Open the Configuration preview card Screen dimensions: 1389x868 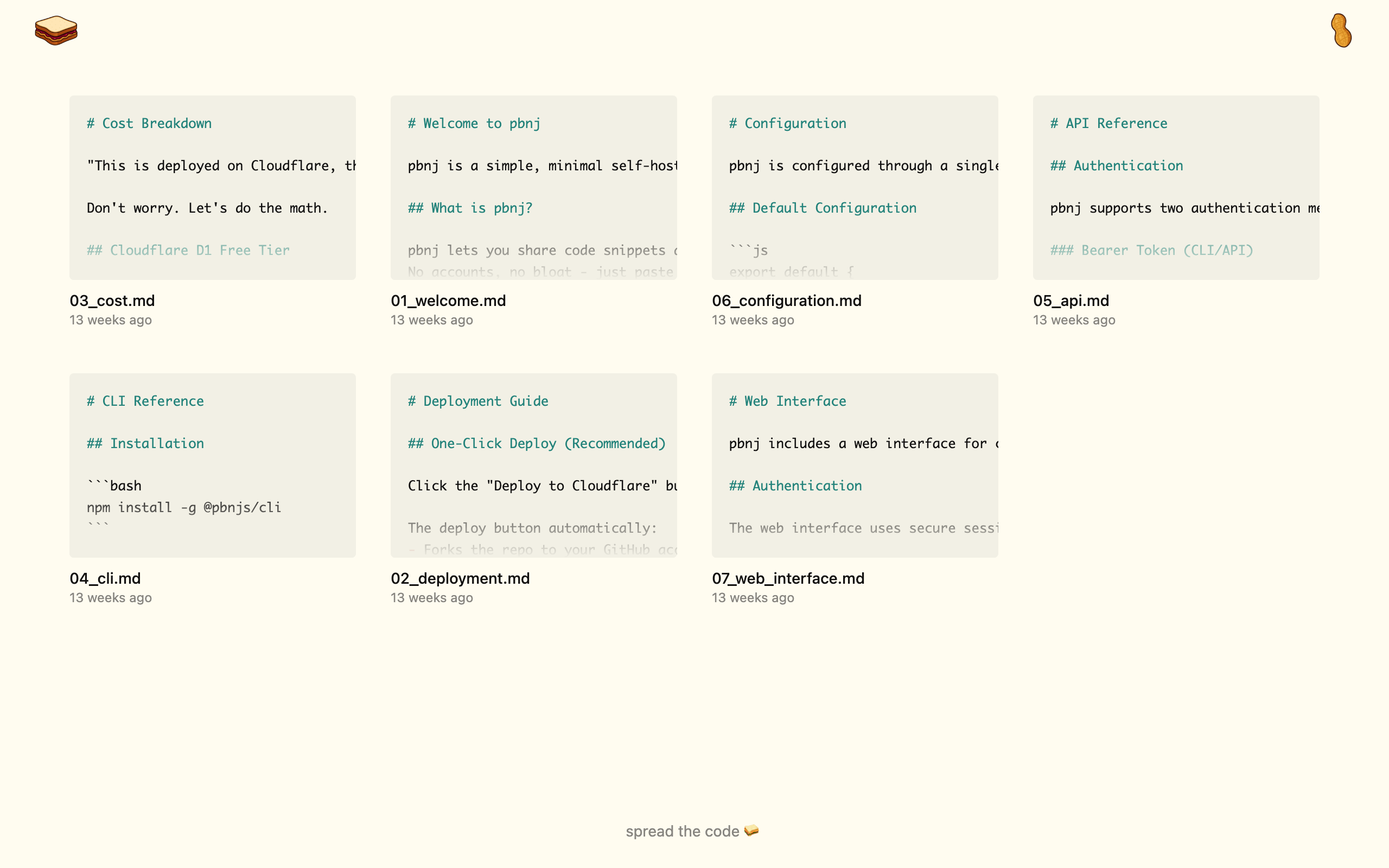[x=854, y=188]
